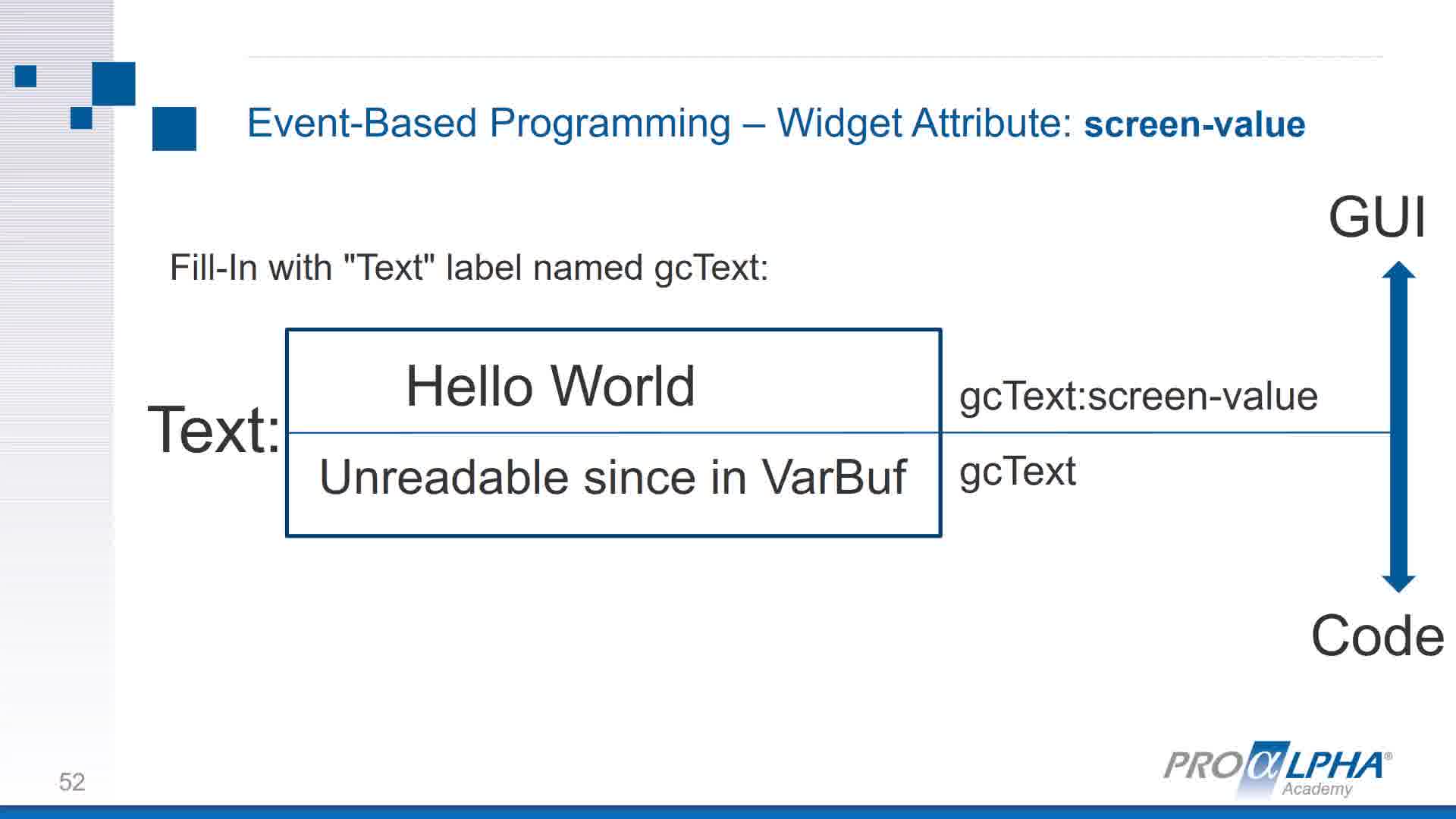Click the medium blue square under the GUI arrow title decoration
The width and height of the screenshot is (1456, 819).
(x=114, y=83)
